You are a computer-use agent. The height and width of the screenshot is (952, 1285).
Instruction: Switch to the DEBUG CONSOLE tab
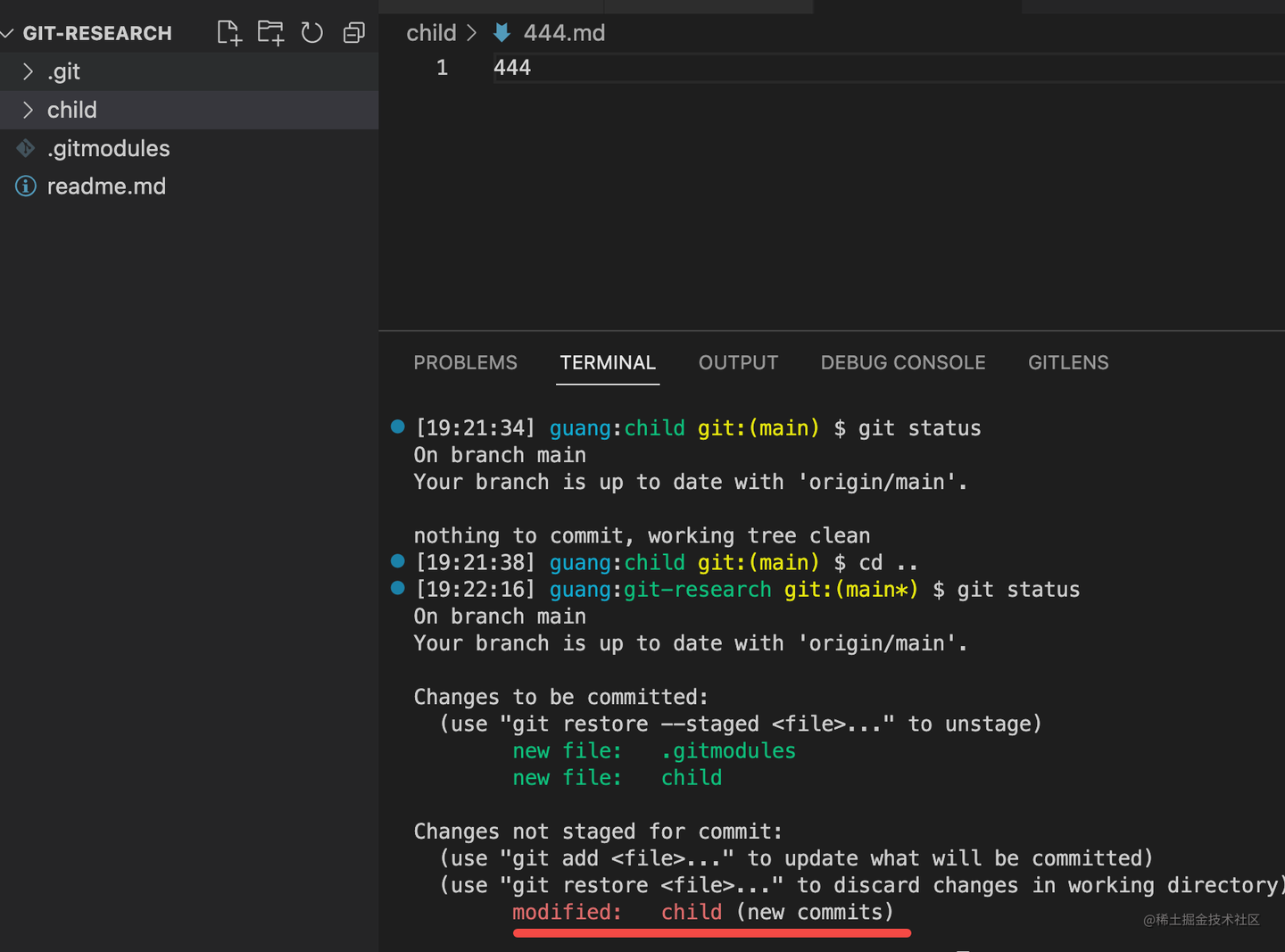pos(902,362)
